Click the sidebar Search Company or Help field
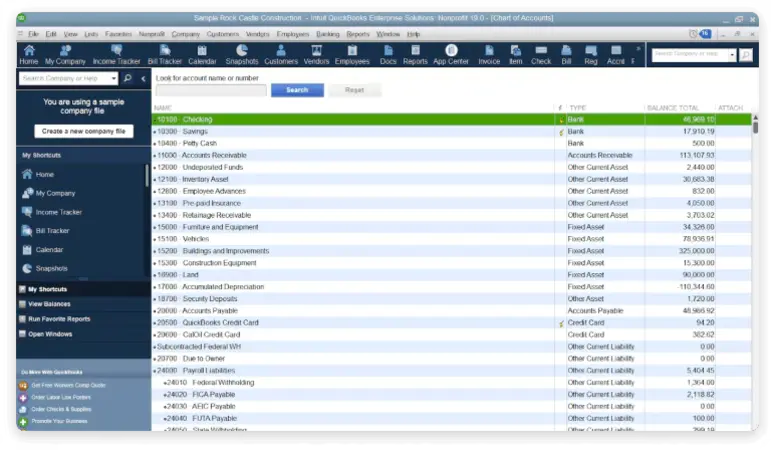 click(64, 78)
